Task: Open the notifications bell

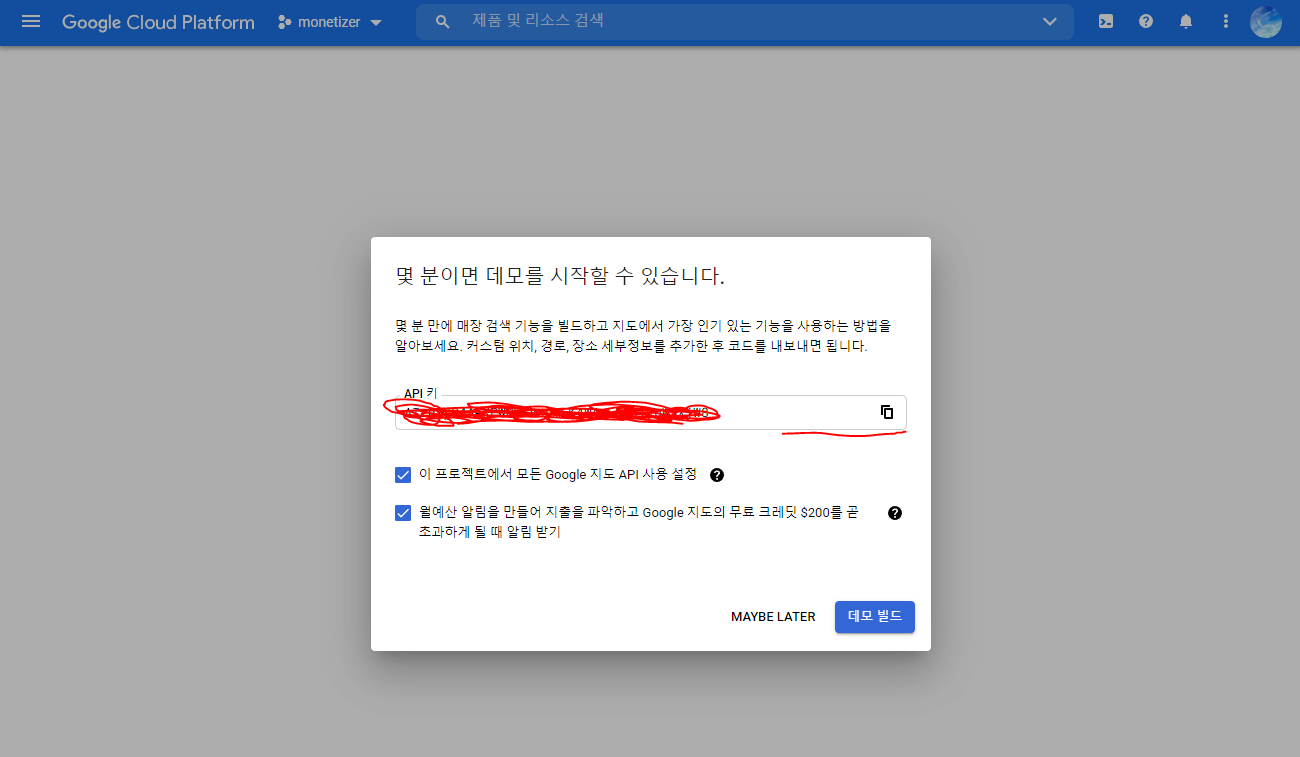Action: 1186,21
